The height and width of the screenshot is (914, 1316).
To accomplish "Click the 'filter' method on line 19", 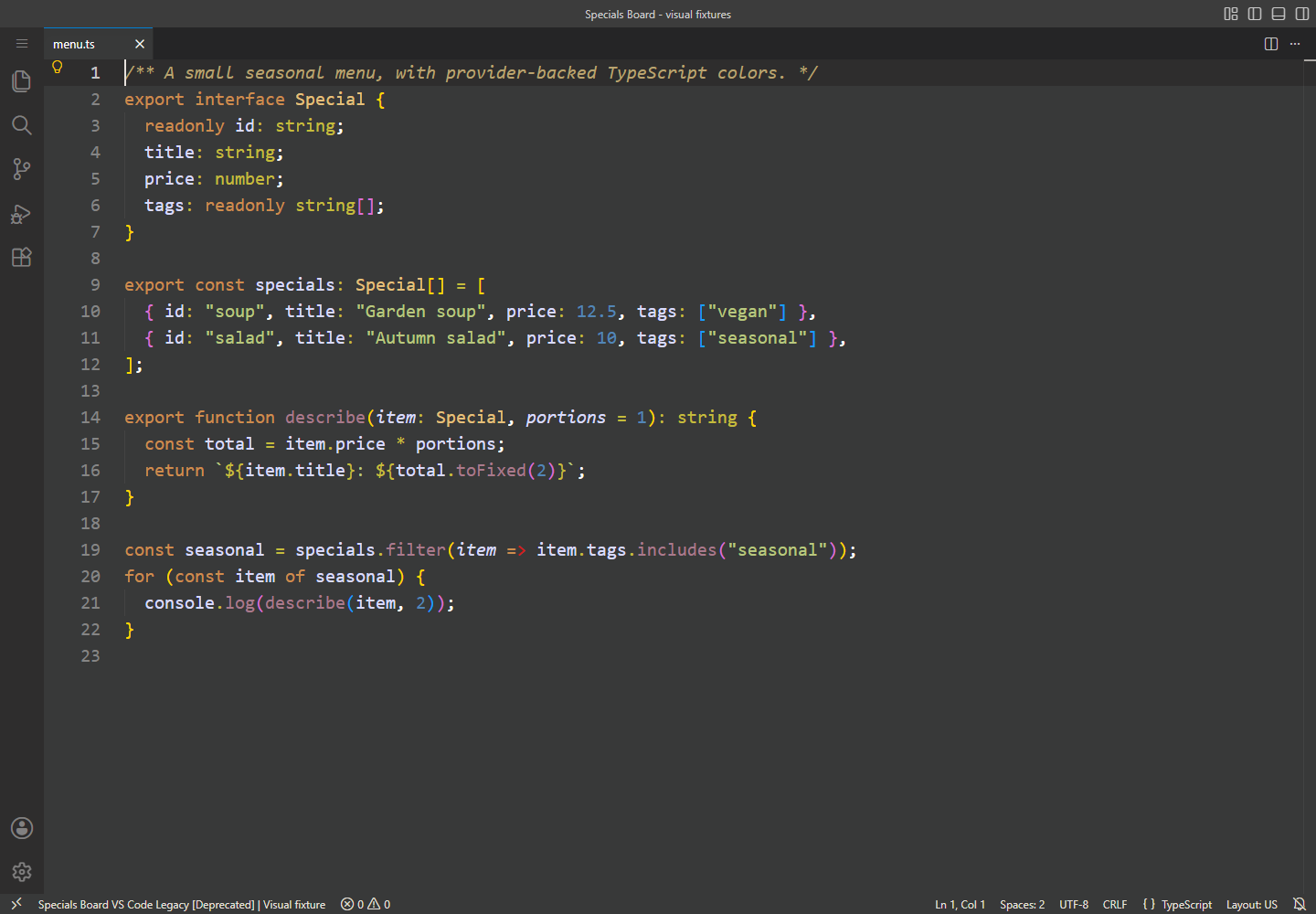I will coord(416,550).
